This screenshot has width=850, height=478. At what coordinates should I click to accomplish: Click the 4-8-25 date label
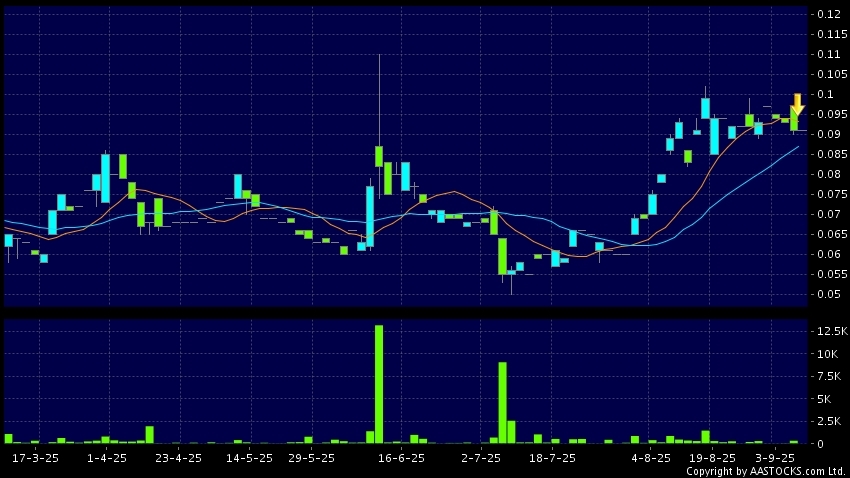tap(651, 458)
